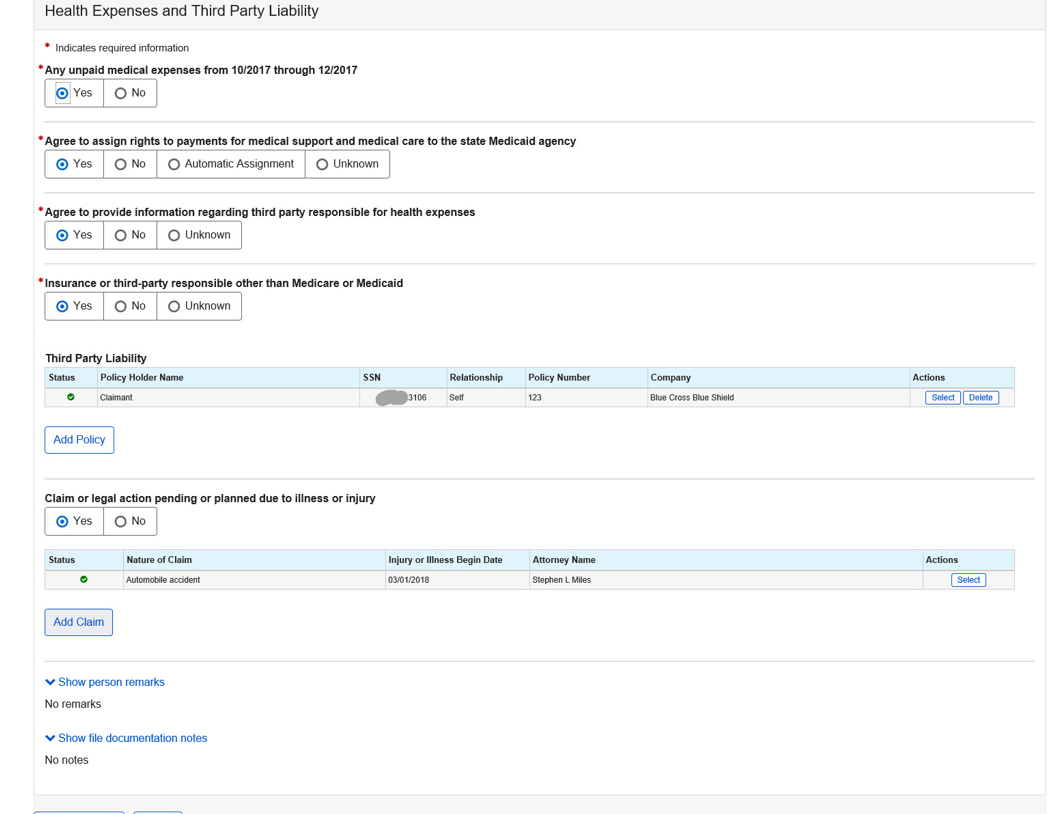Click green status icon for Automobile accident claim

click(x=84, y=579)
